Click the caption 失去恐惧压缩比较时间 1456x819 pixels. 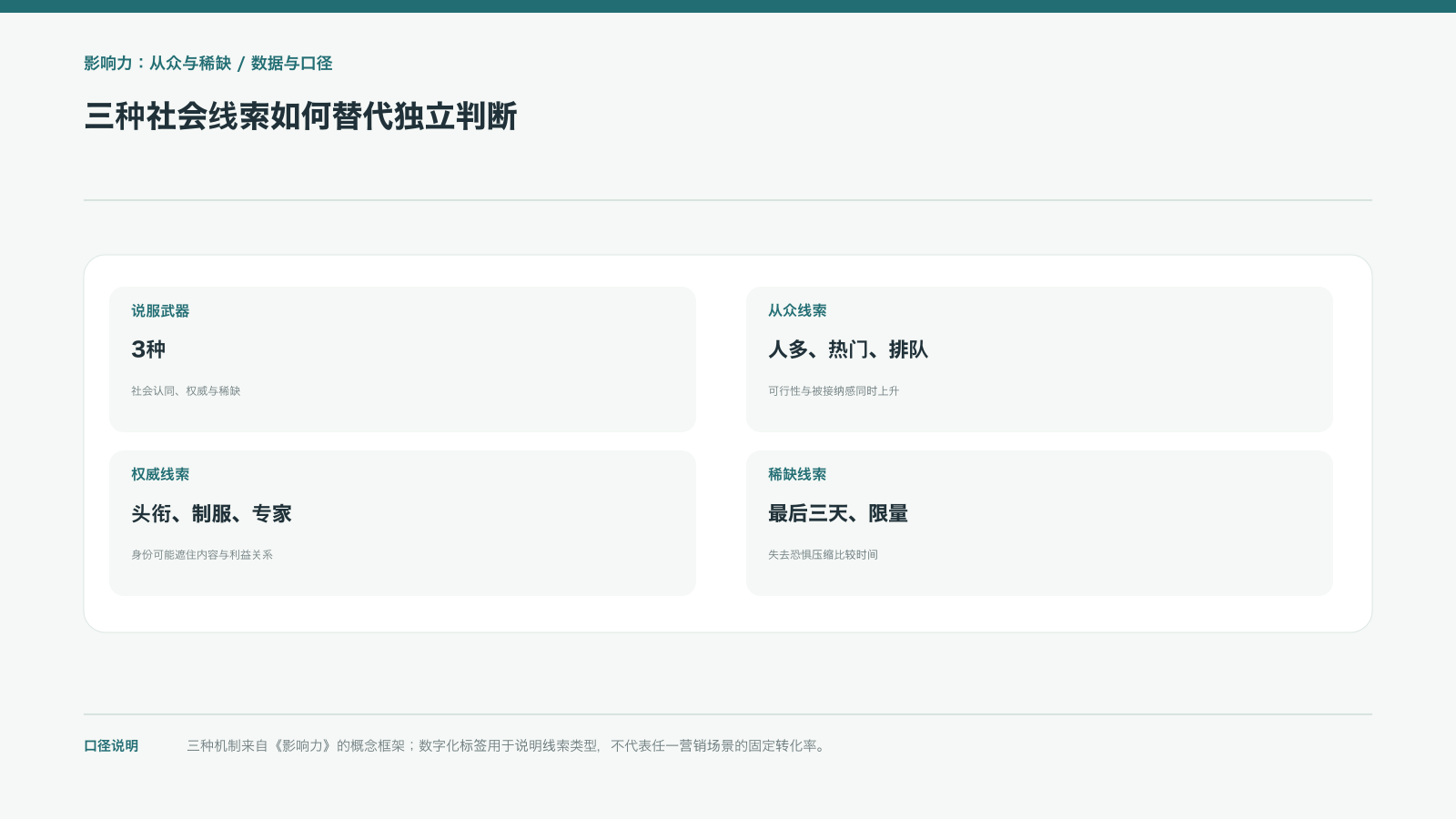[823, 555]
